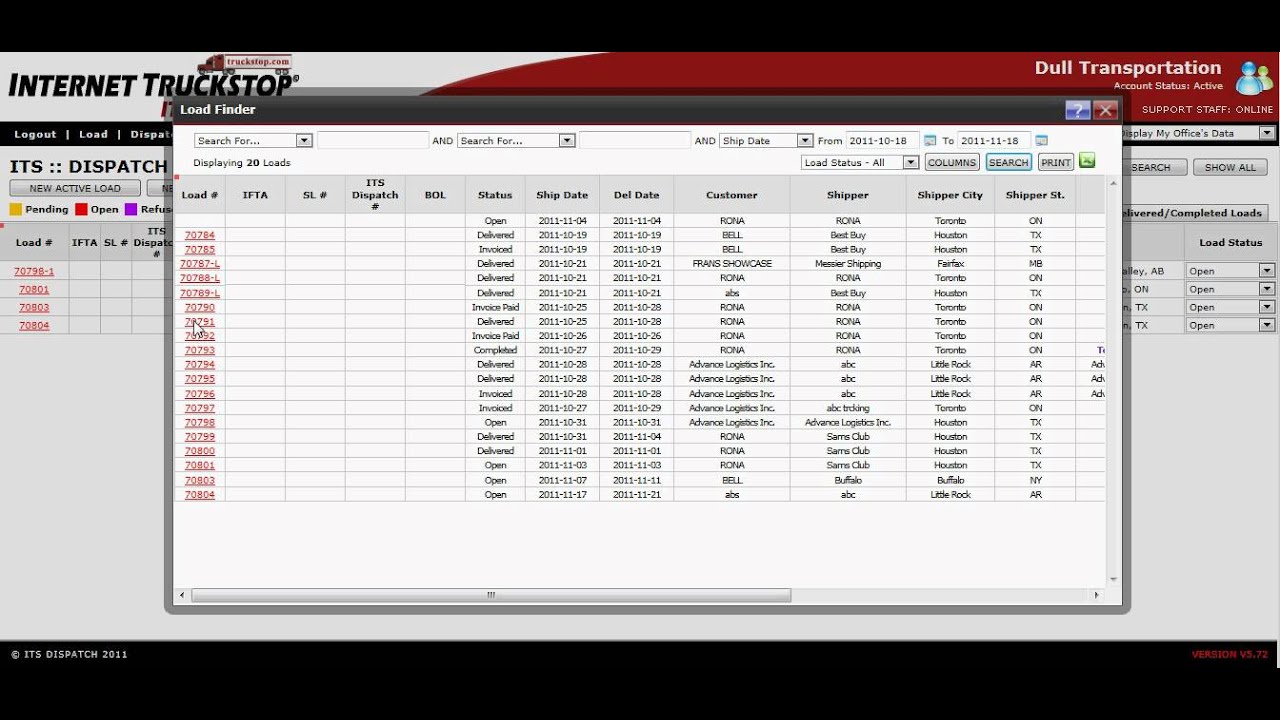Open load 70804 link in Load Finder
The height and width of the screenshot is (720, 1280).
click(x=200, y=494)
